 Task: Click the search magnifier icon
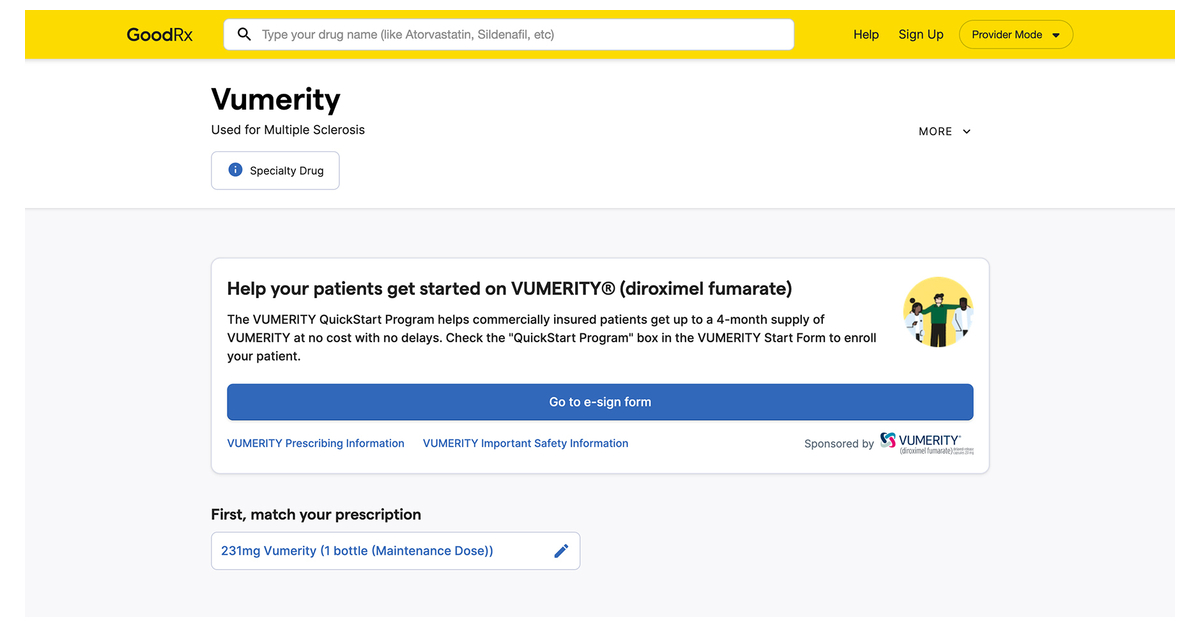pyautogui.click(x=243, y=34)
